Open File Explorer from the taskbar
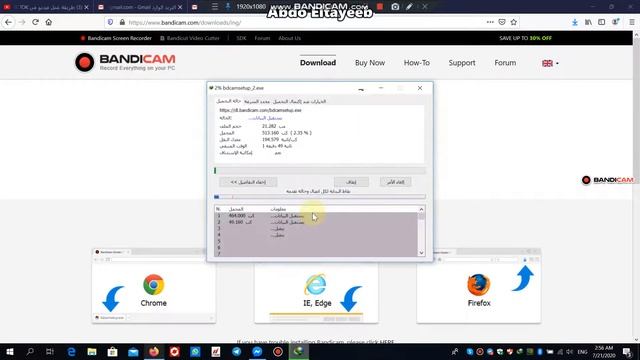Image resolution: width=640 pixels, height=360 pixels. [92, 351]
